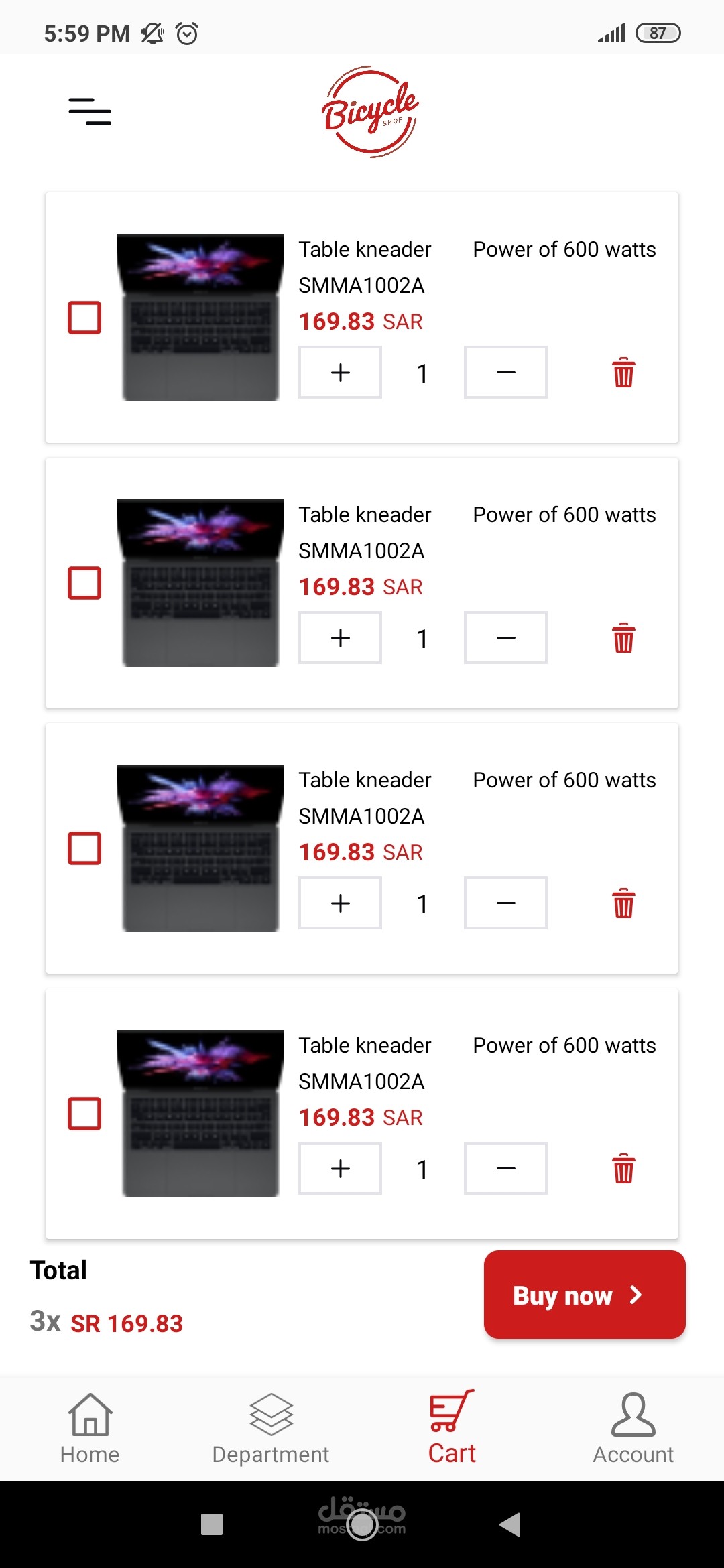Open the third item's laptop thumbnail
The height and width of the screenshot is (1568, 724).
[200, 848]
